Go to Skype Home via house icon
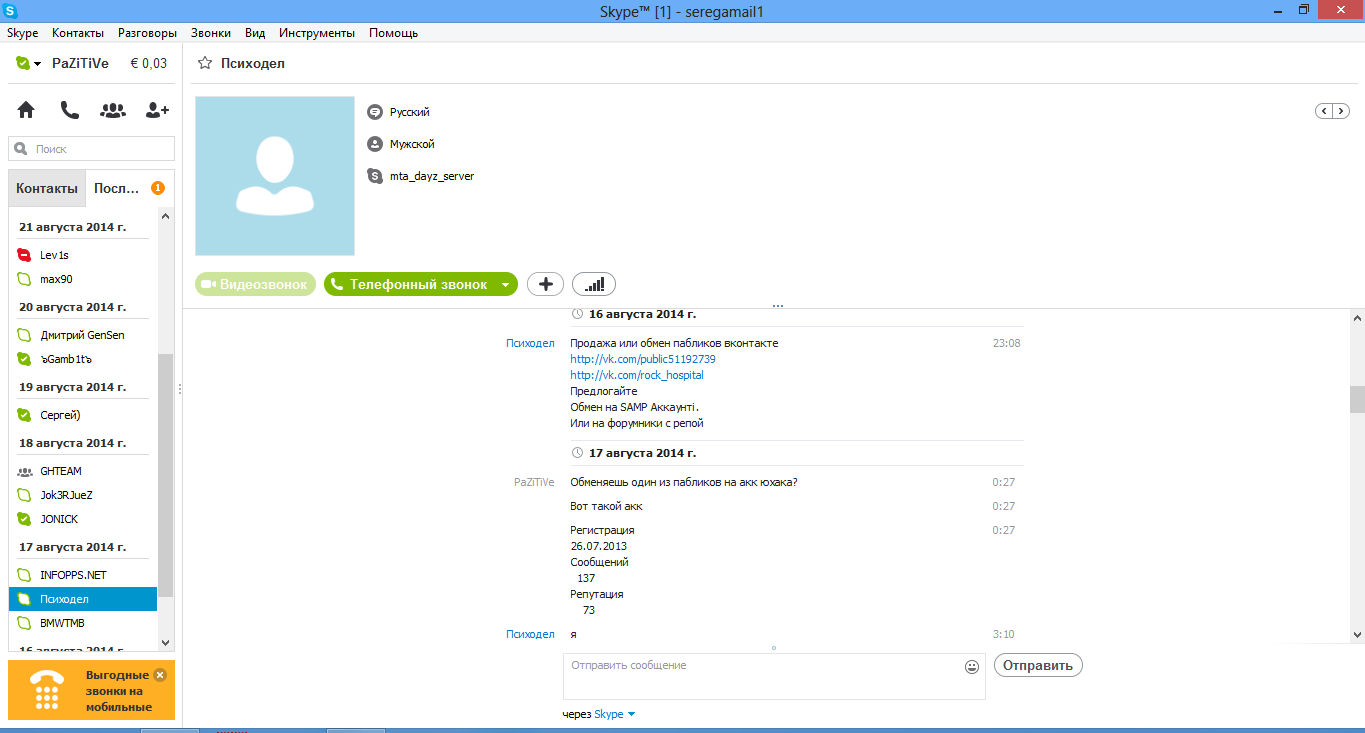The height and width of the screenshot is (733, 1365). pyautogui.click(x=26, y=110)
